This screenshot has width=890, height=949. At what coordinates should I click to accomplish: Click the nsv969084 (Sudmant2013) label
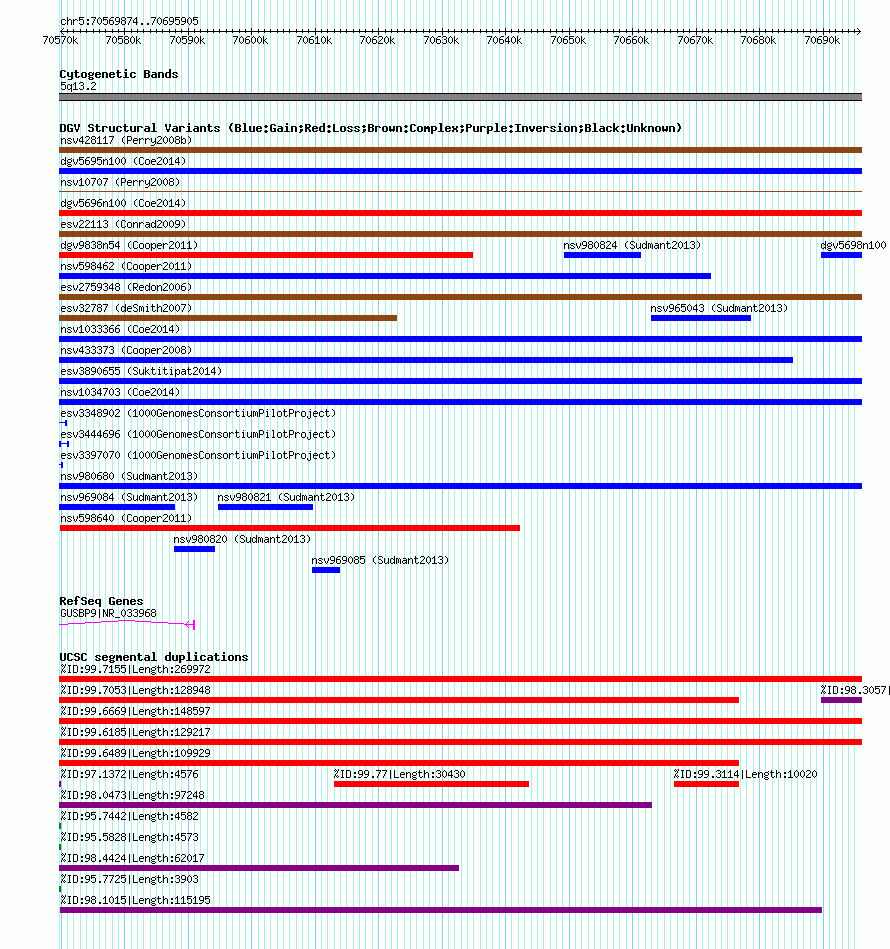coord(129,497)
